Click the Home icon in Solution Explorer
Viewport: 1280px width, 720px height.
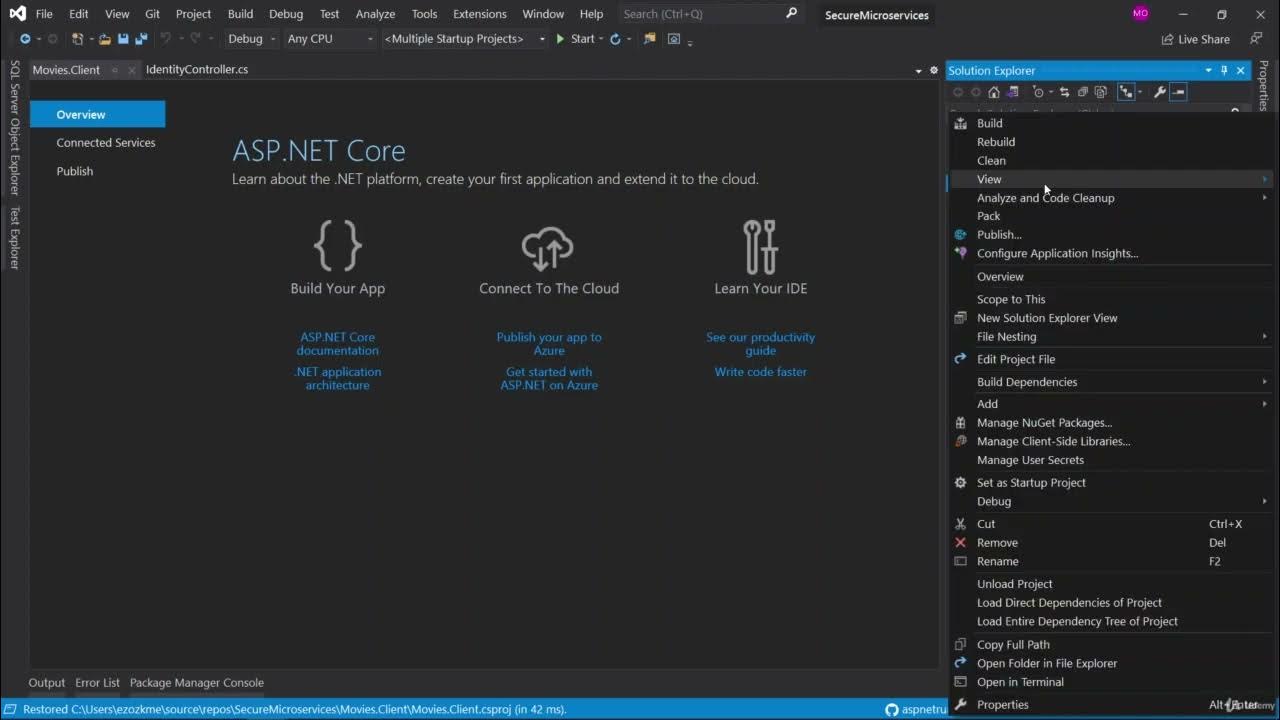click(x=994, y=92)
